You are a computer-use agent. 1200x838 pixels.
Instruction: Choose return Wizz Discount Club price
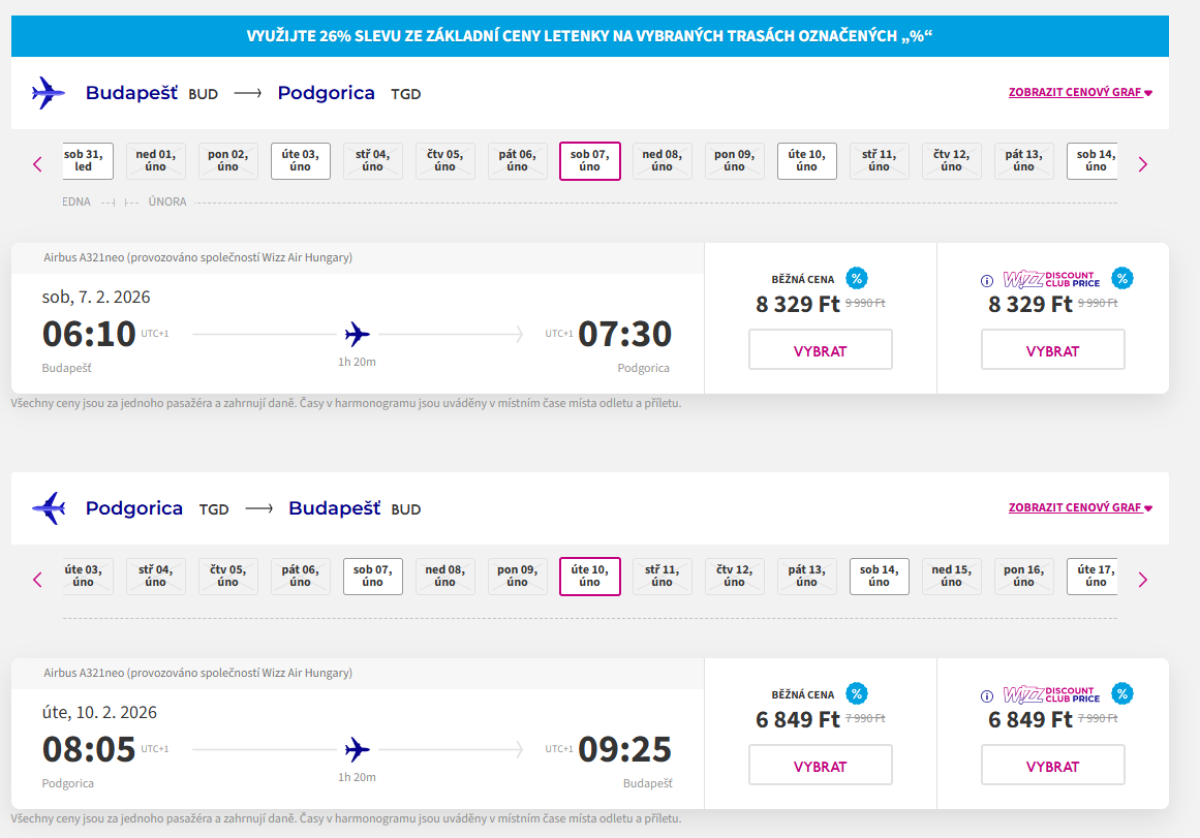point(1052,766)
